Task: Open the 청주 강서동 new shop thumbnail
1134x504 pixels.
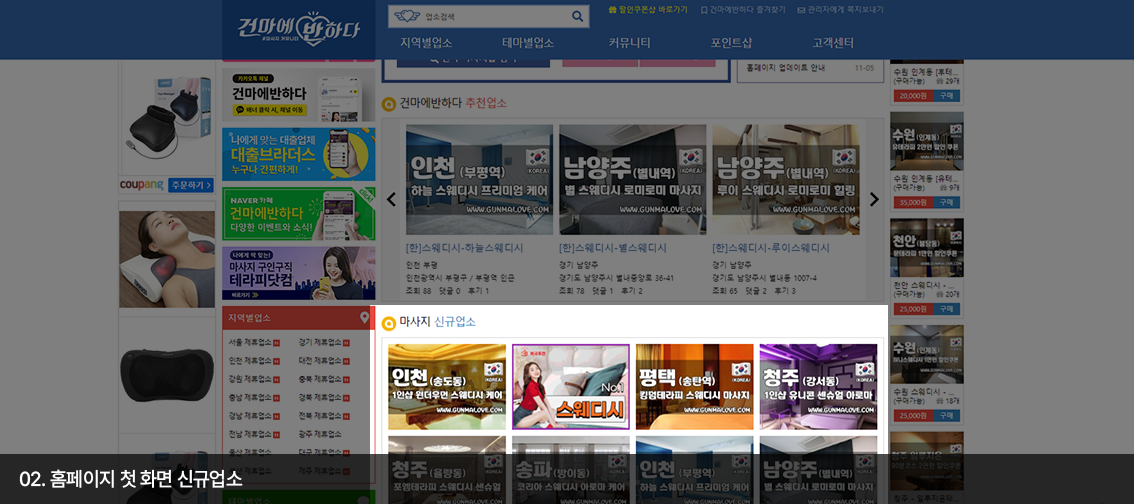Action: pyautogui.click(x=818, y=387)
